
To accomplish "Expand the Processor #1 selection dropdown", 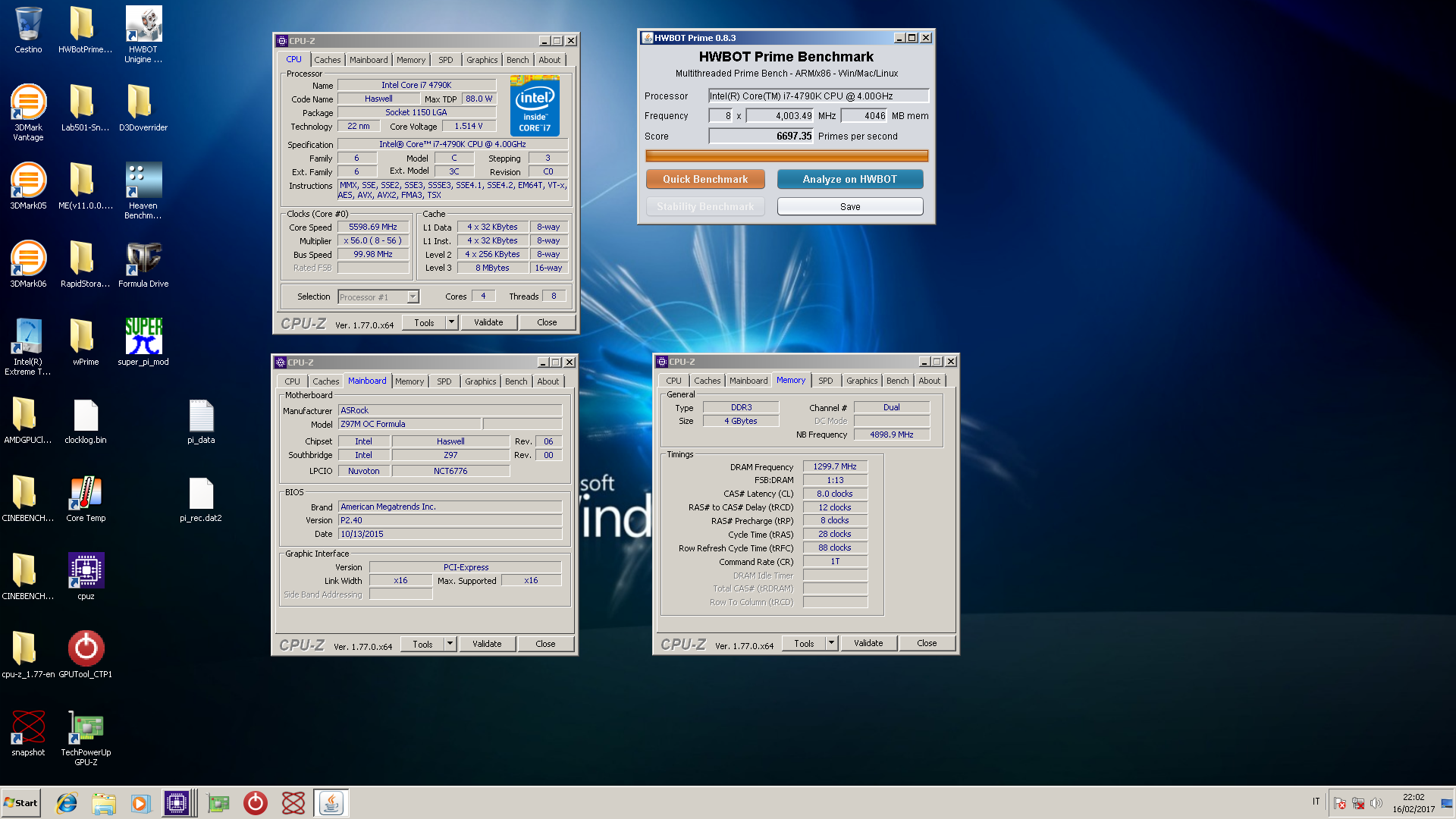I will pyautogui.click(x=413, y=297).
